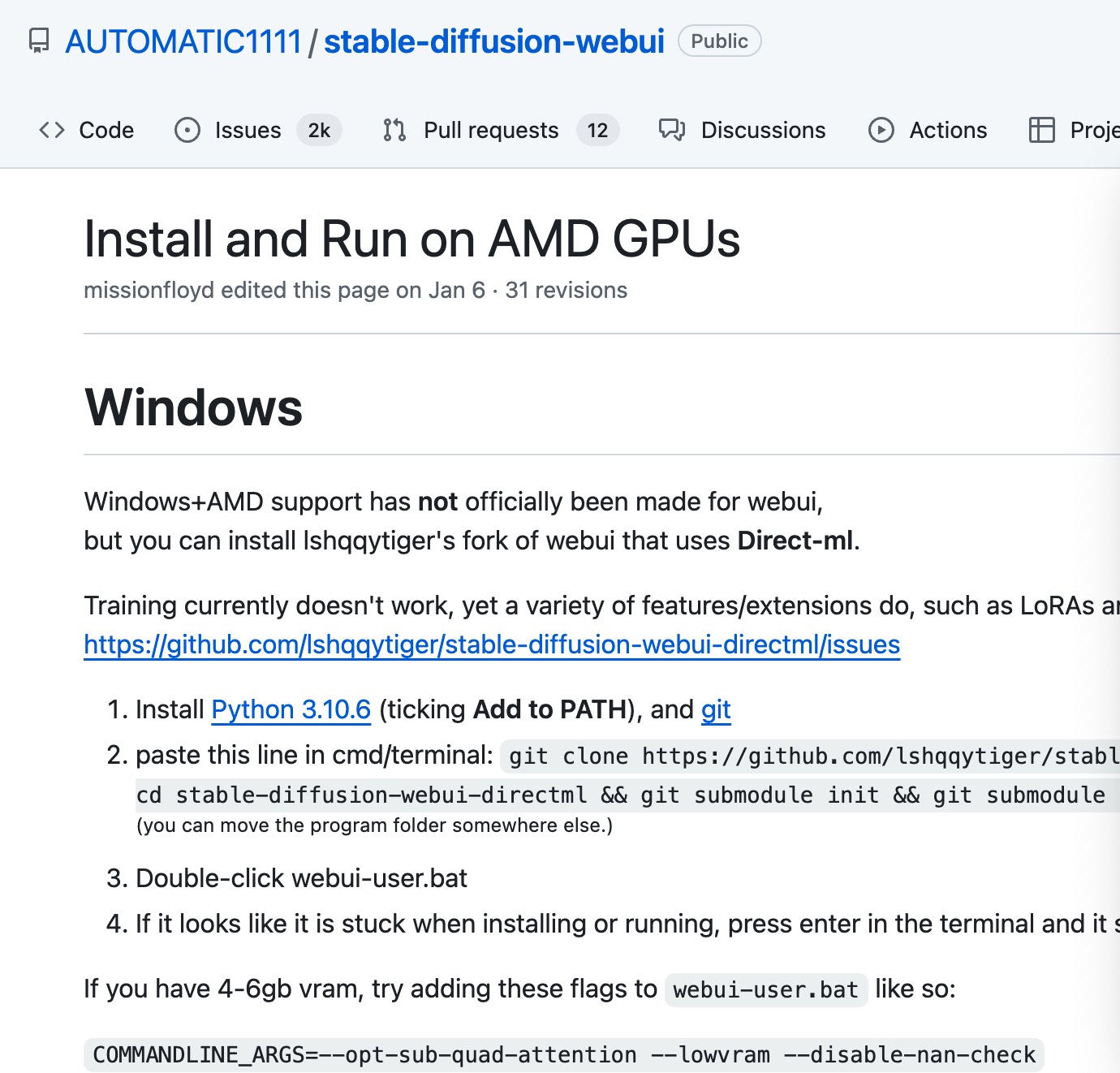Click the Actions play-circle icon
1120x1073 pixels.
pos(881,130)
